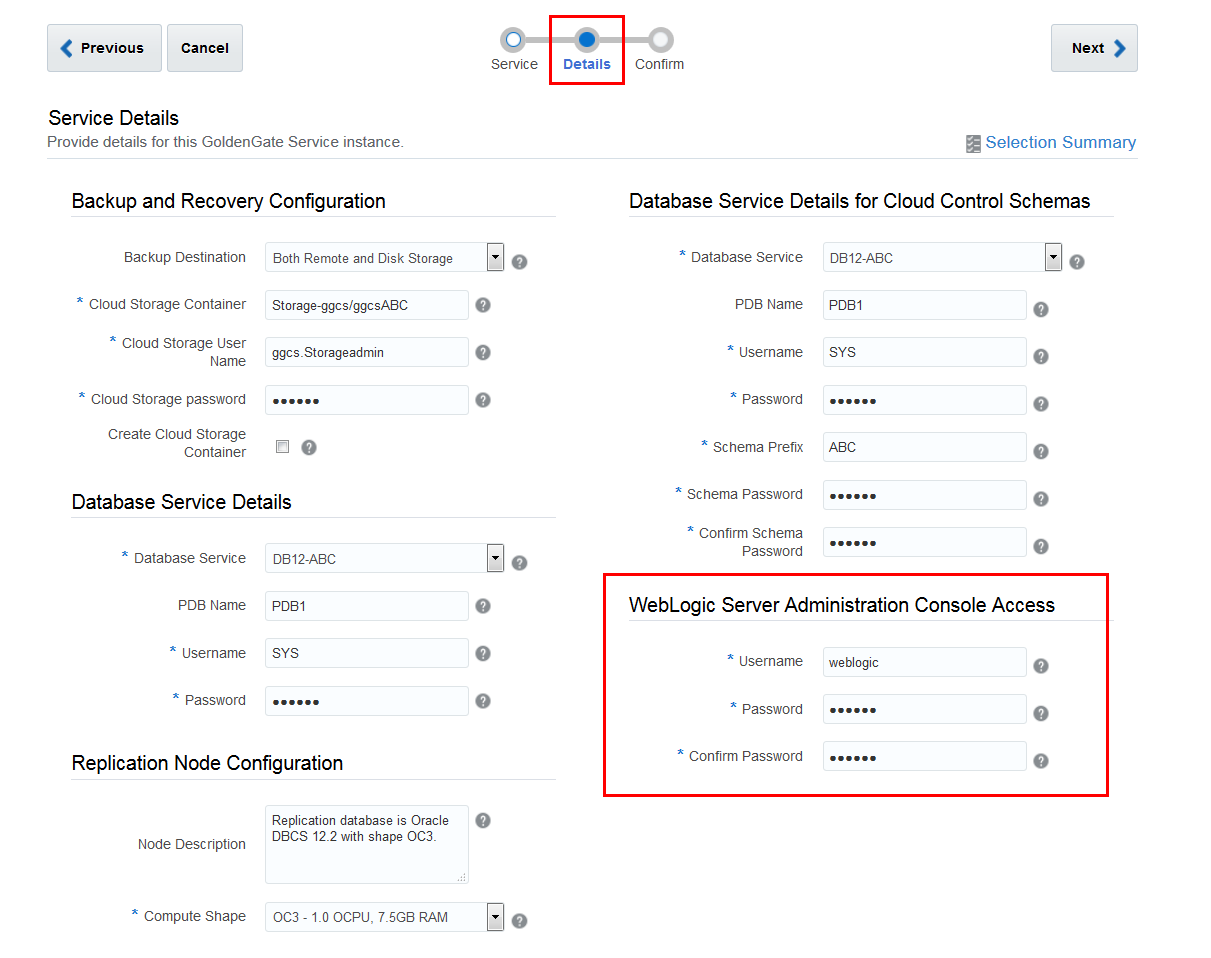Viewport: 1211px width, 958px height.
Task: Click help icon next to Schema Prefix
Action: 1041,447
